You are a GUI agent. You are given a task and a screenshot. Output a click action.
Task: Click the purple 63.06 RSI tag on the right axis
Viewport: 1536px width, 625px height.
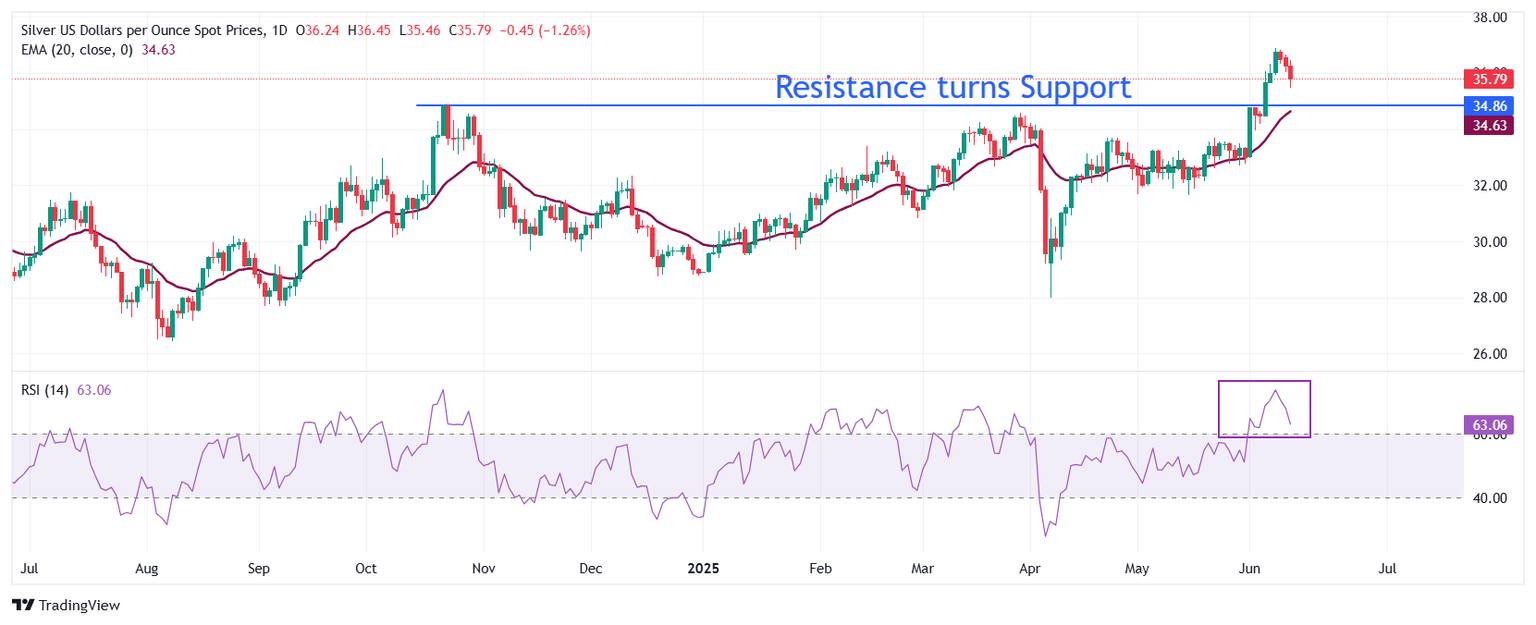1487,425
